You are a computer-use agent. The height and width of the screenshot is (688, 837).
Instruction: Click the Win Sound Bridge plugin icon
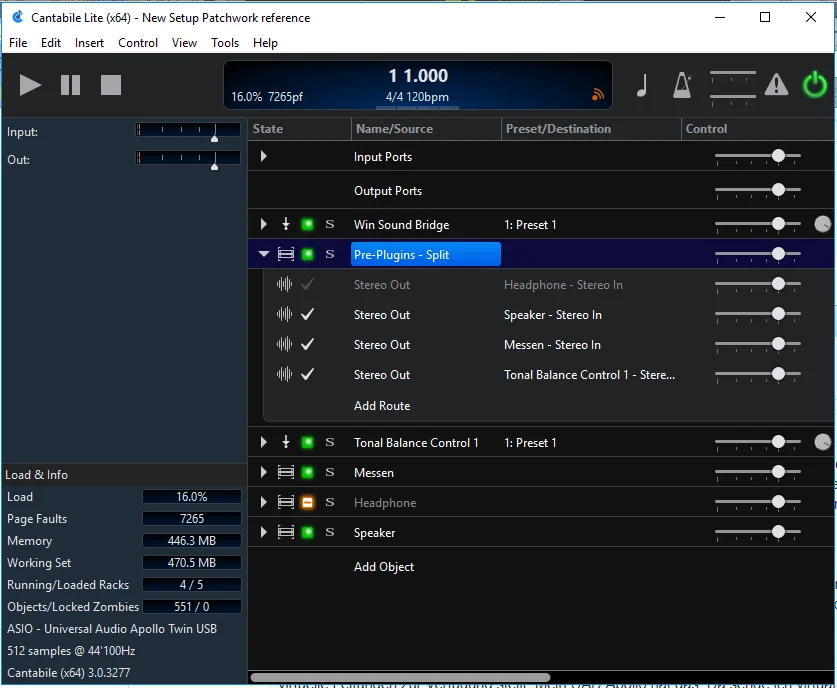286,224
